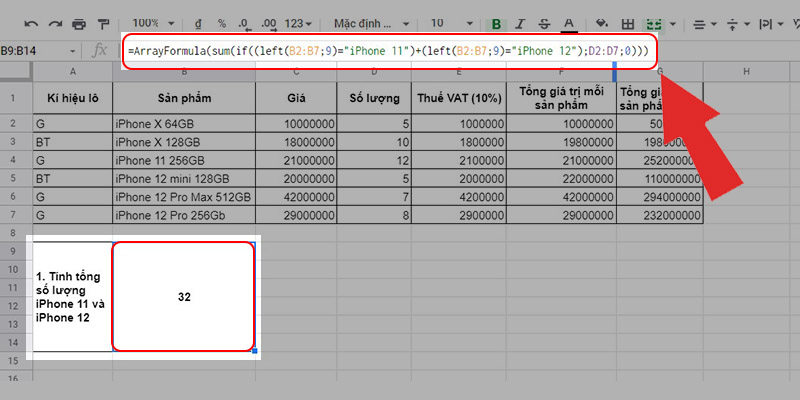Select quantity cell 7
The width and height of the screenshot is (800, 400).
click(x=374, y=197)
